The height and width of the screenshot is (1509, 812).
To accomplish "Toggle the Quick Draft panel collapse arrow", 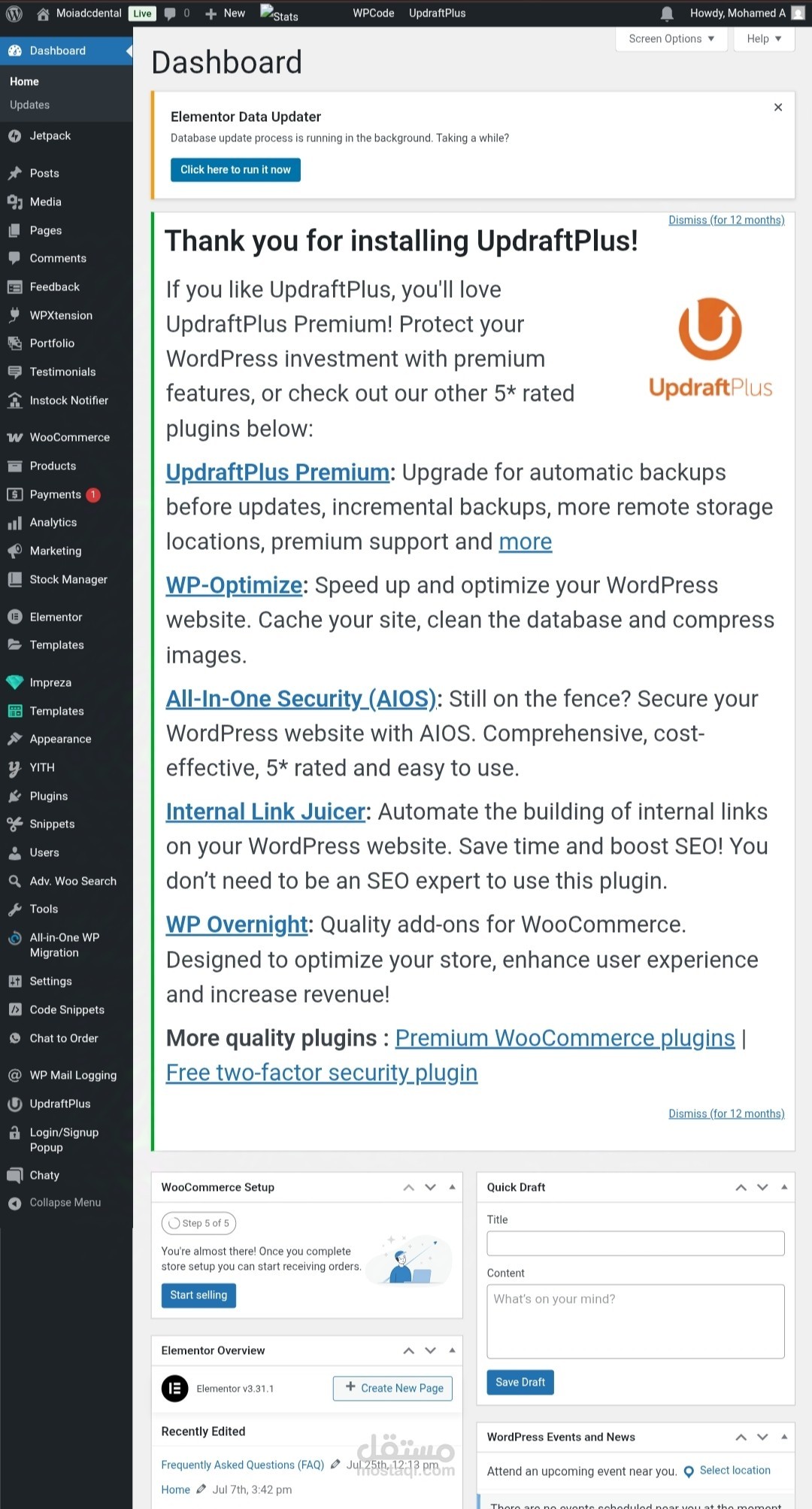I will pyautogui.click(x=784, y=1187).
